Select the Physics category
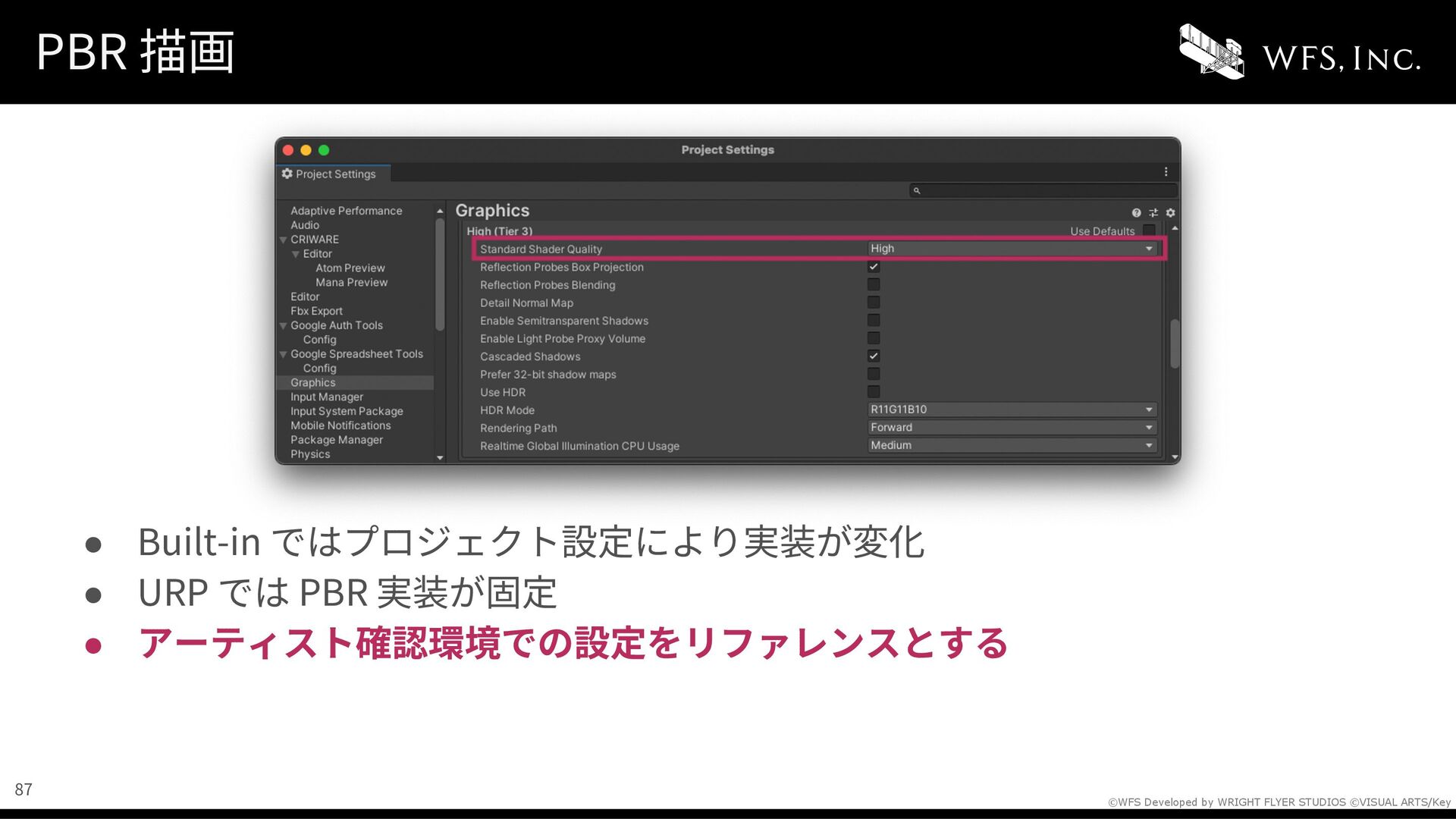 click(310, 454)
